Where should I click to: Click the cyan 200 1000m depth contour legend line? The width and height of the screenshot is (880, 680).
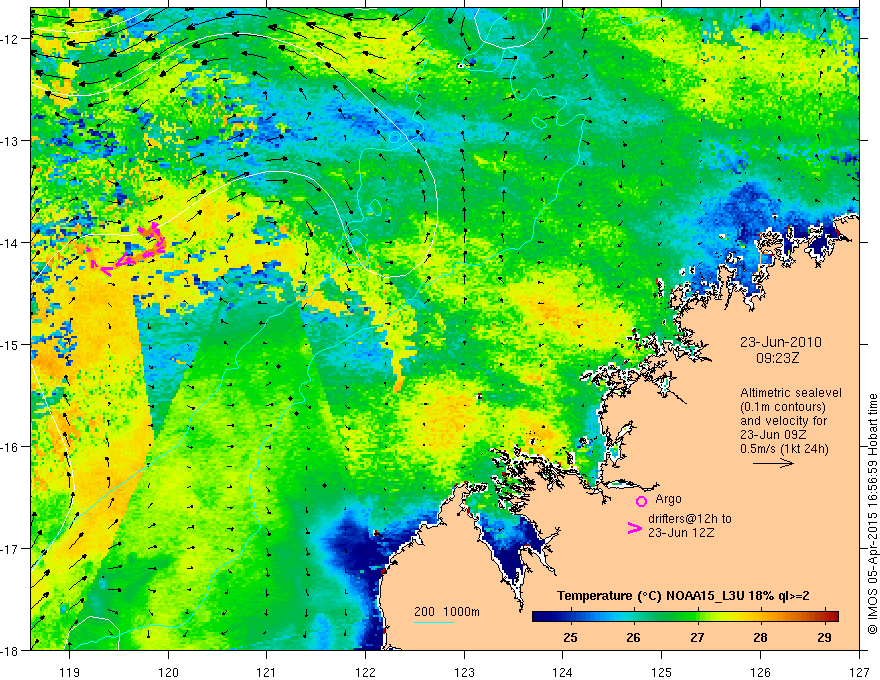point(434,622)
